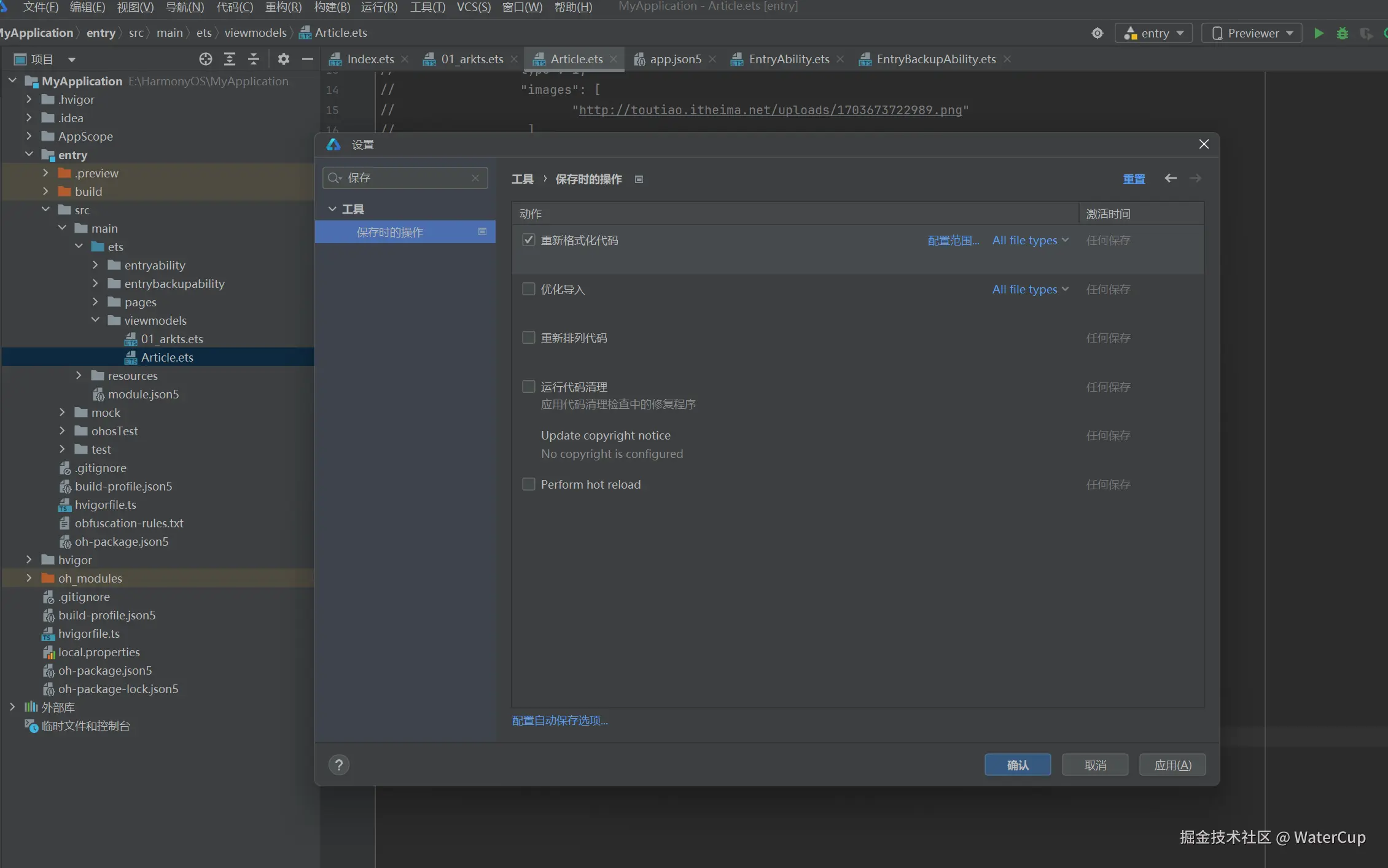Click the 确认 button

(1017, 765)
